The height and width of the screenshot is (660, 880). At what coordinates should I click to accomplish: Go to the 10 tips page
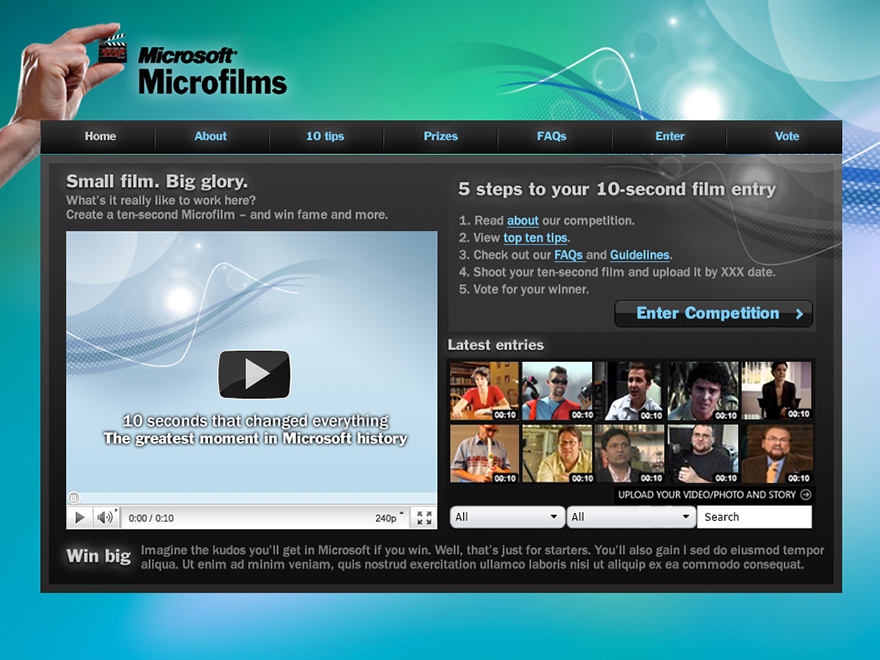point(325,136)
